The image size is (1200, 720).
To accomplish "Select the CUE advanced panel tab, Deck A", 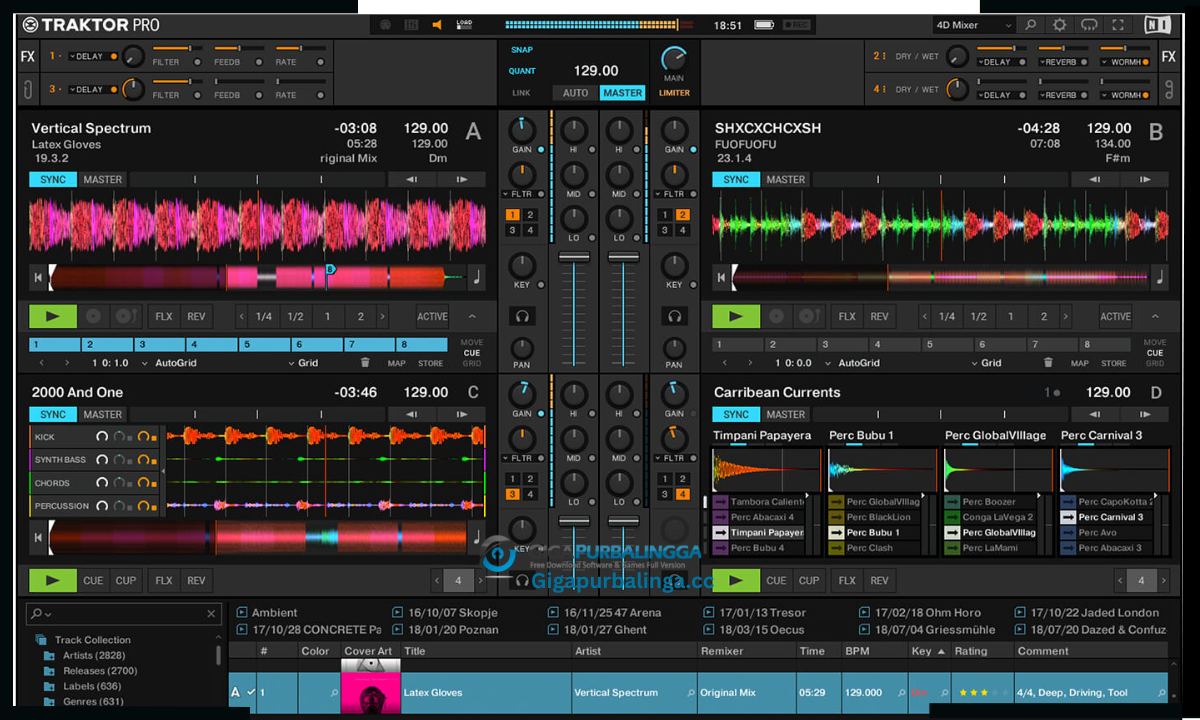I will (x=472, y=353).
